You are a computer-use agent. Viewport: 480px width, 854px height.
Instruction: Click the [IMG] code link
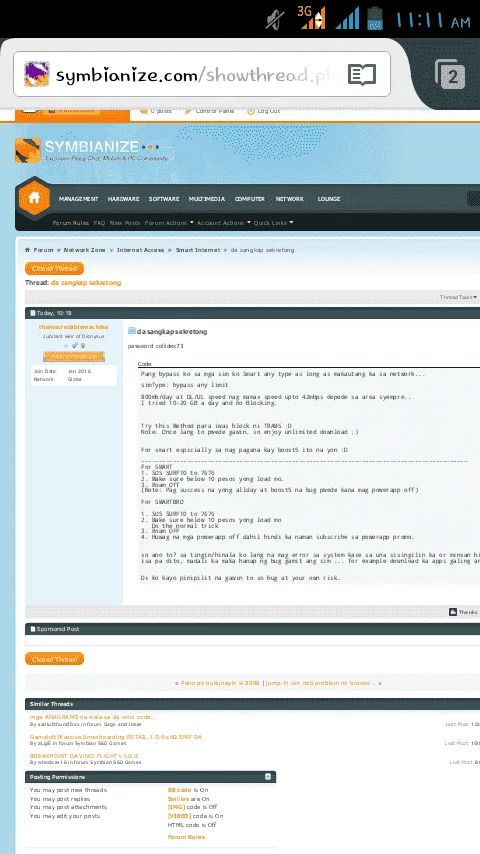point(177,807)
